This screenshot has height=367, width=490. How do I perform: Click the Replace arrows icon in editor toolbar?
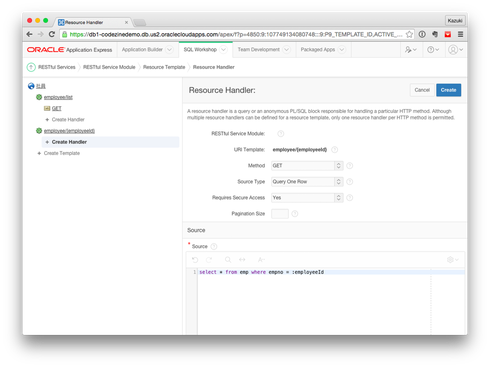tap(242, 260)
